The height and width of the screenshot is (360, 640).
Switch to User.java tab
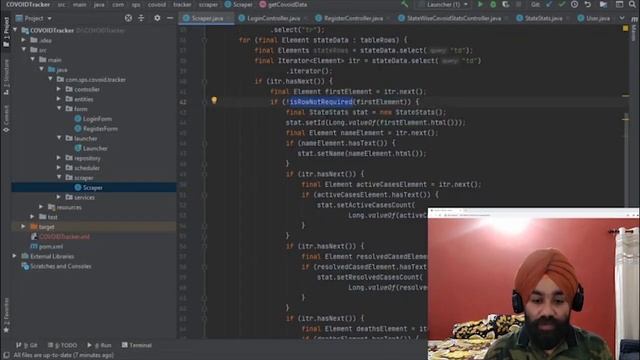(597, 18)
